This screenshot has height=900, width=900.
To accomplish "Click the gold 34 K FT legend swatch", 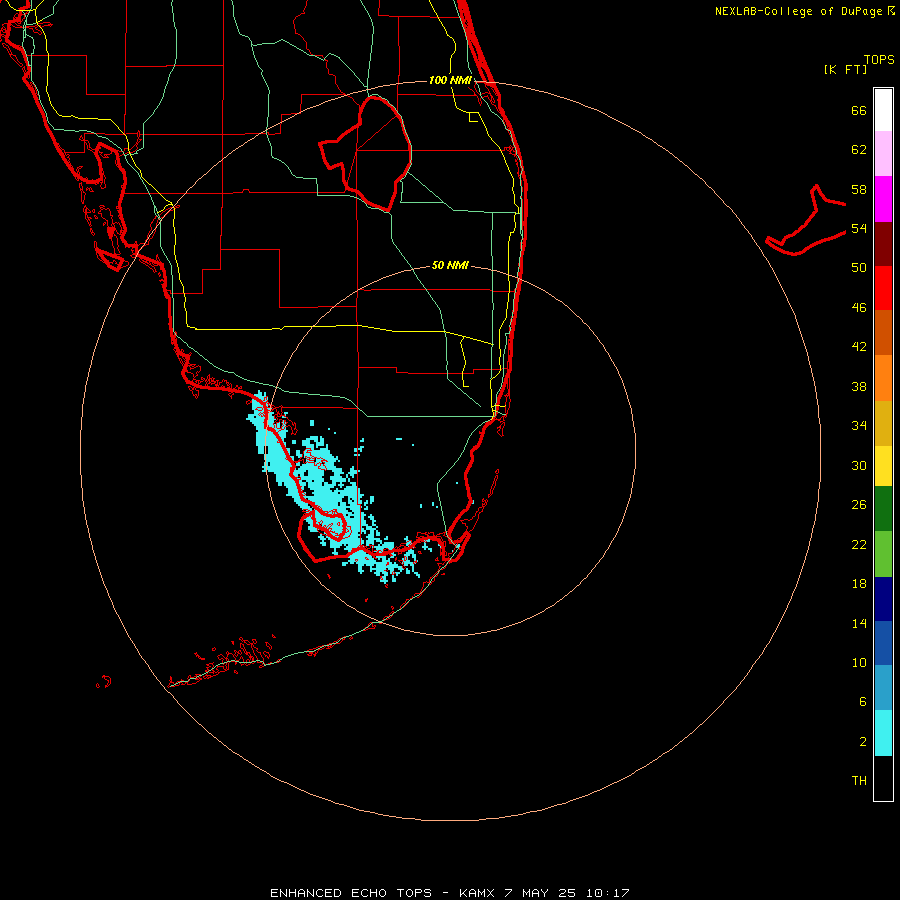I will coord(883,422).
